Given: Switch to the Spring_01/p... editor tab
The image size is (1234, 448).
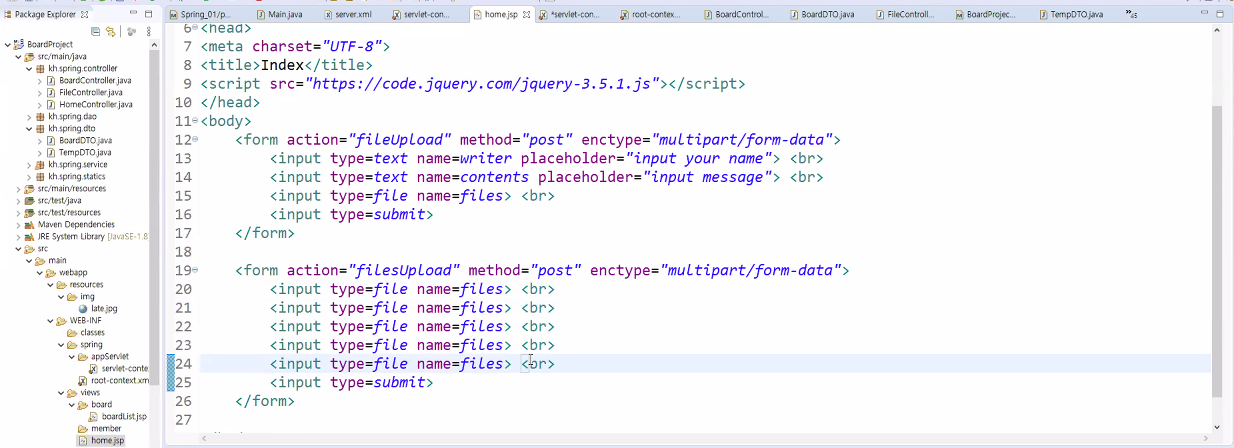Looking at the screenshot, I should tap(202, 15).
